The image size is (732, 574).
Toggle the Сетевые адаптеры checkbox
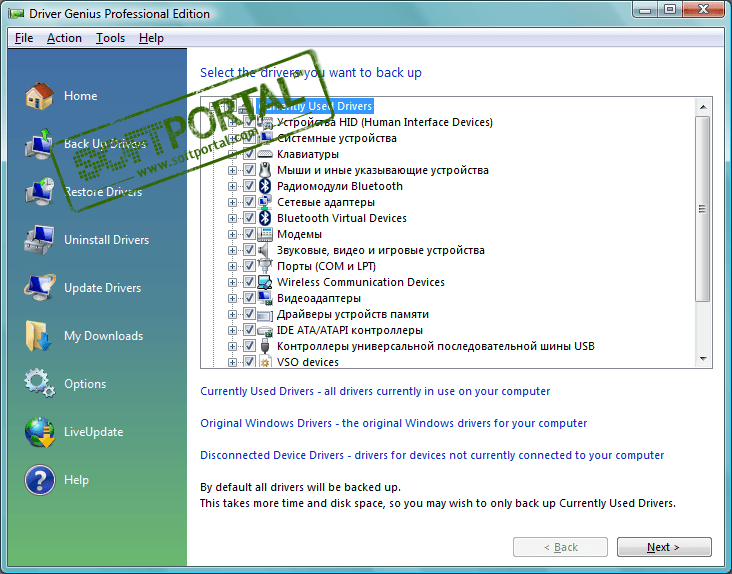tap(249, 202)
